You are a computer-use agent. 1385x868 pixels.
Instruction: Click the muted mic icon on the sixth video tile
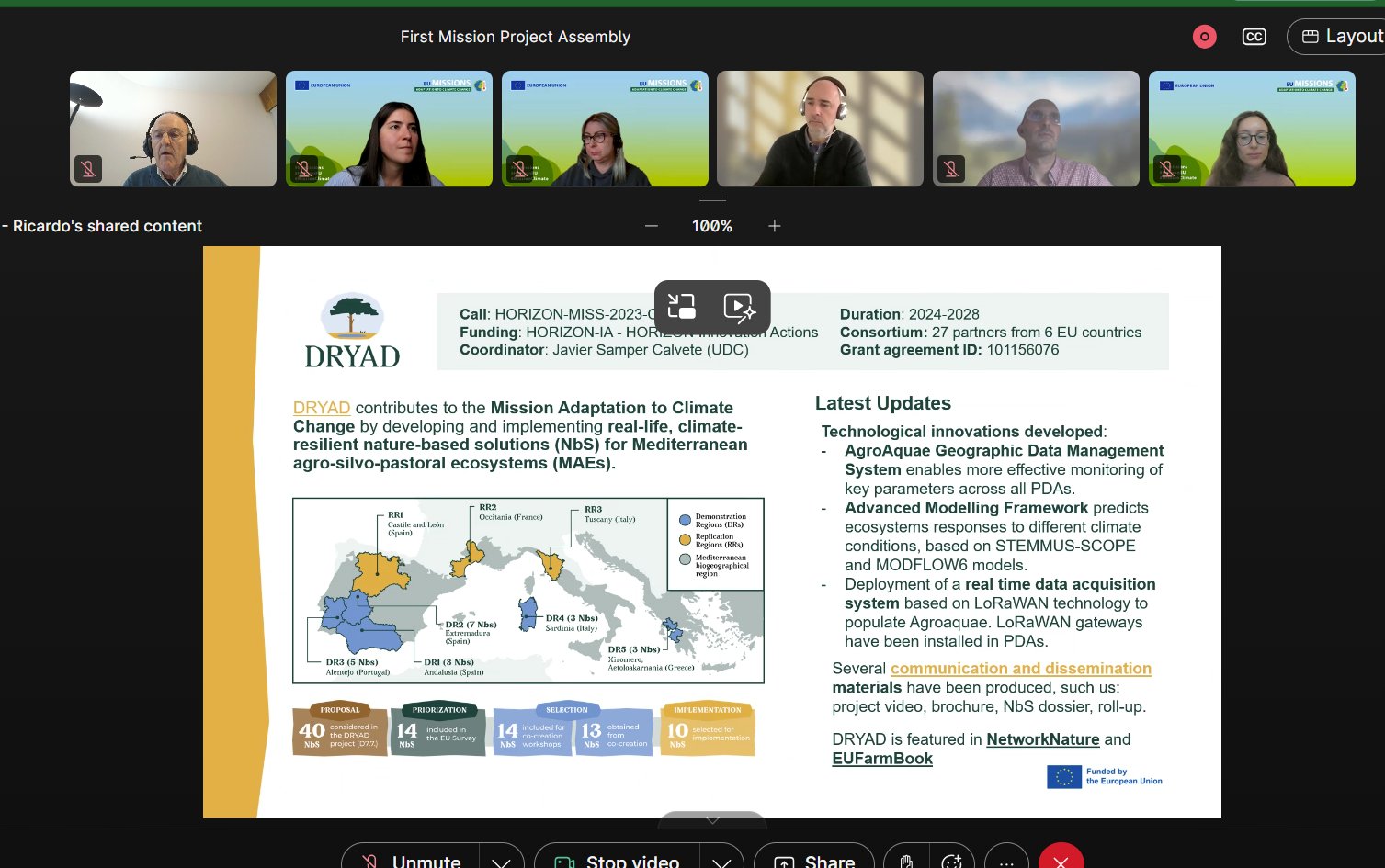(x=1167, y=169)
